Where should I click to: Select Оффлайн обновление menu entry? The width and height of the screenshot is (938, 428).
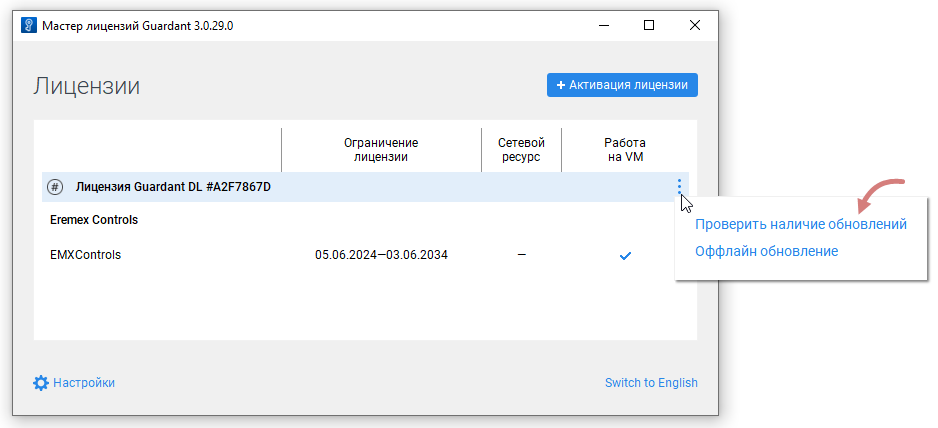[x=766, y=251]
